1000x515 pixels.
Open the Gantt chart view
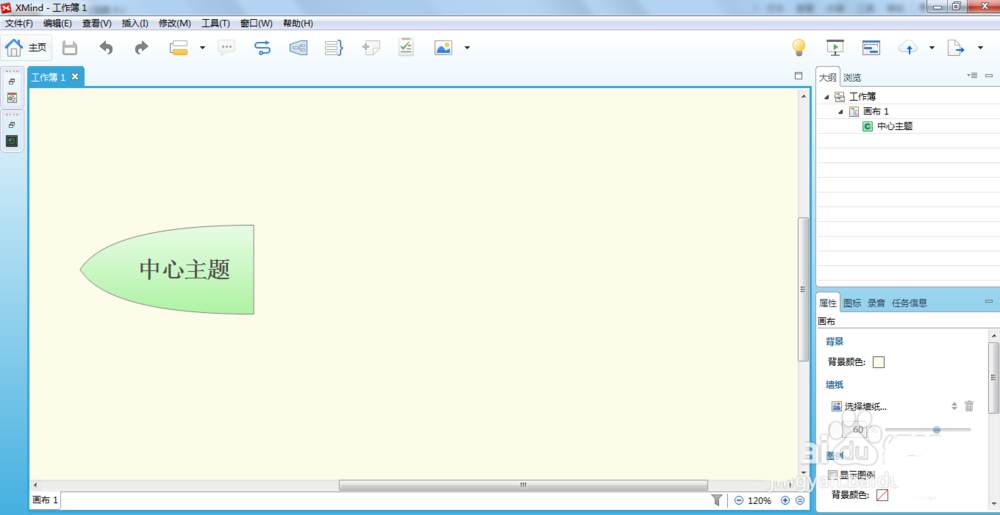coord(871,48)
